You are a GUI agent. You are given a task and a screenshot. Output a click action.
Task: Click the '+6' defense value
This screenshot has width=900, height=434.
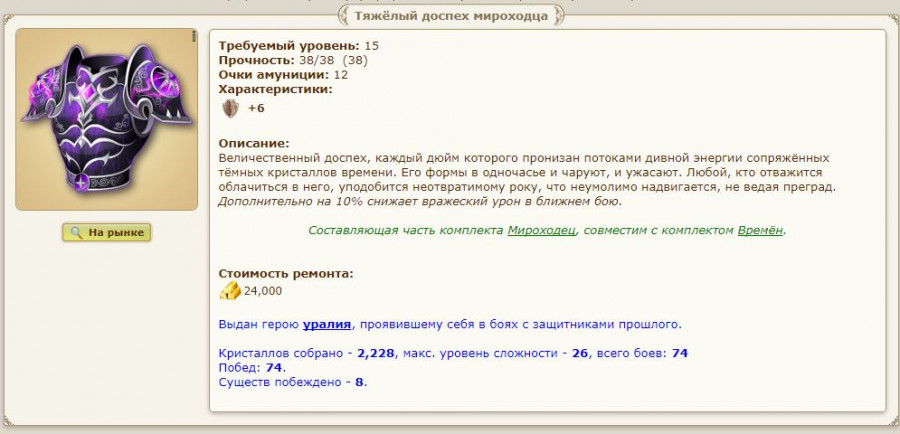click(256, 108)
